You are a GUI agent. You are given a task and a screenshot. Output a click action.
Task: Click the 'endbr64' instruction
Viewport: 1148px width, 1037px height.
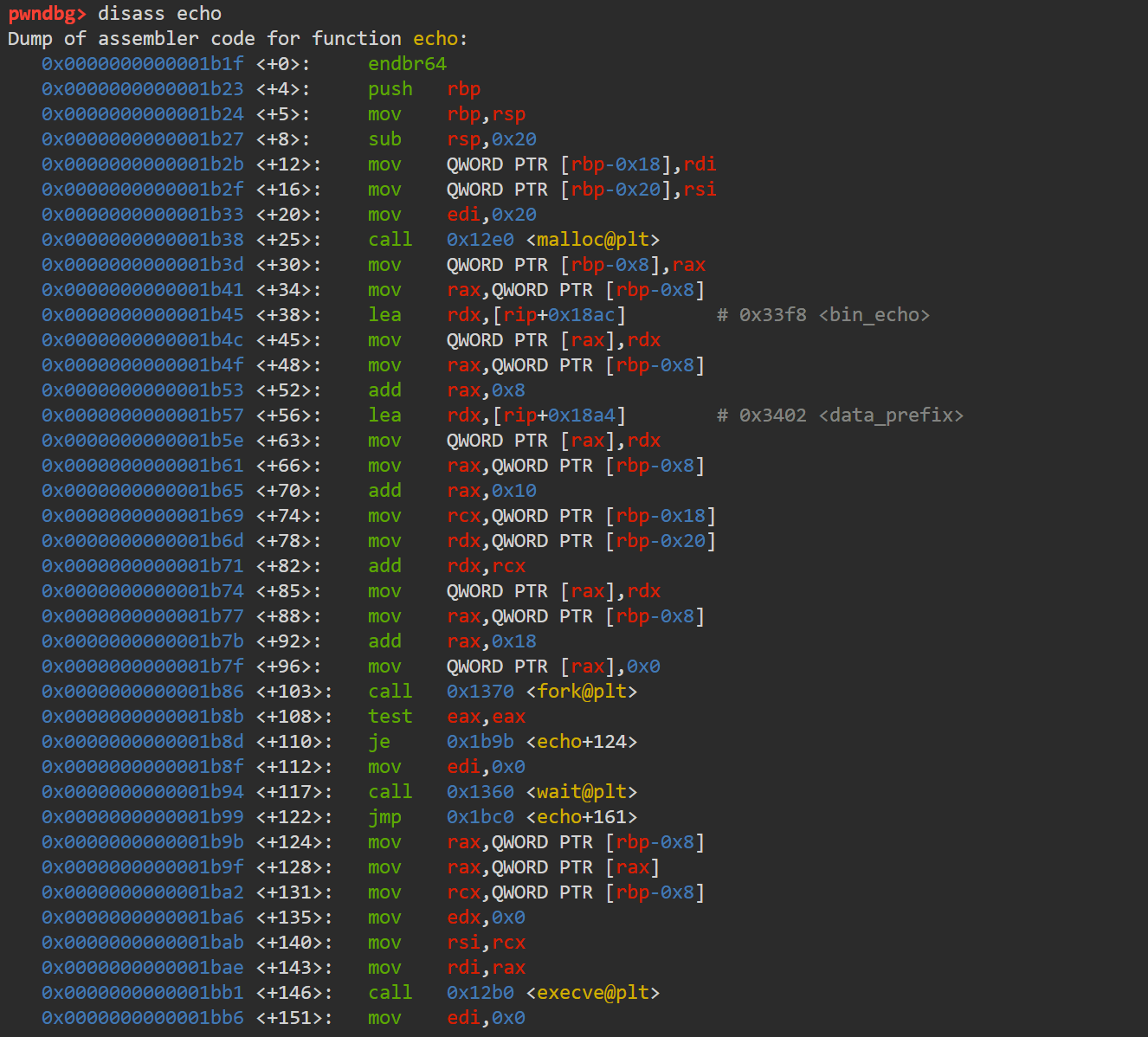coord(407,64)
